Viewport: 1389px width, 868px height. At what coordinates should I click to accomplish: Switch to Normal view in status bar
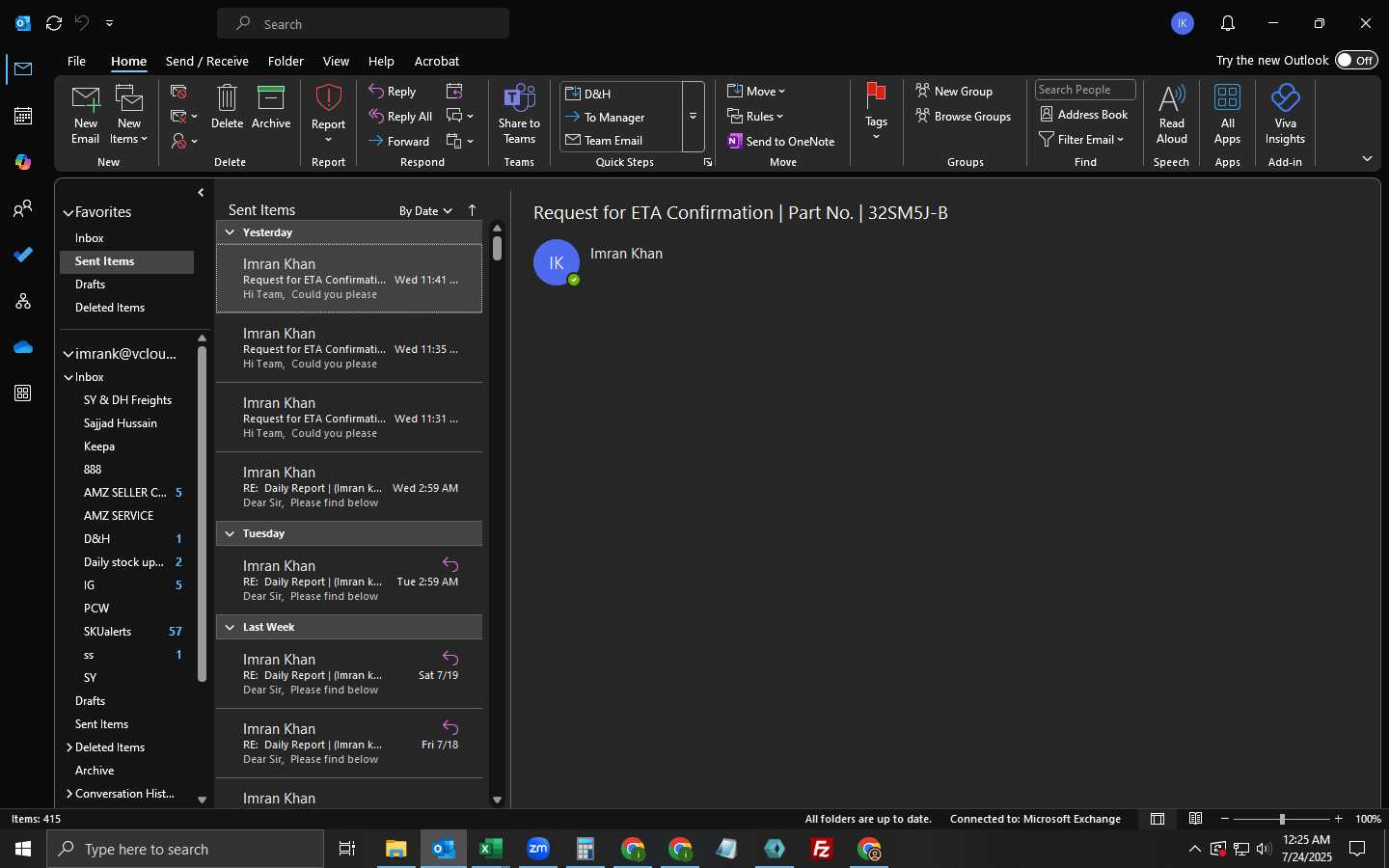pyautogui.click(x=1157, y=819)
